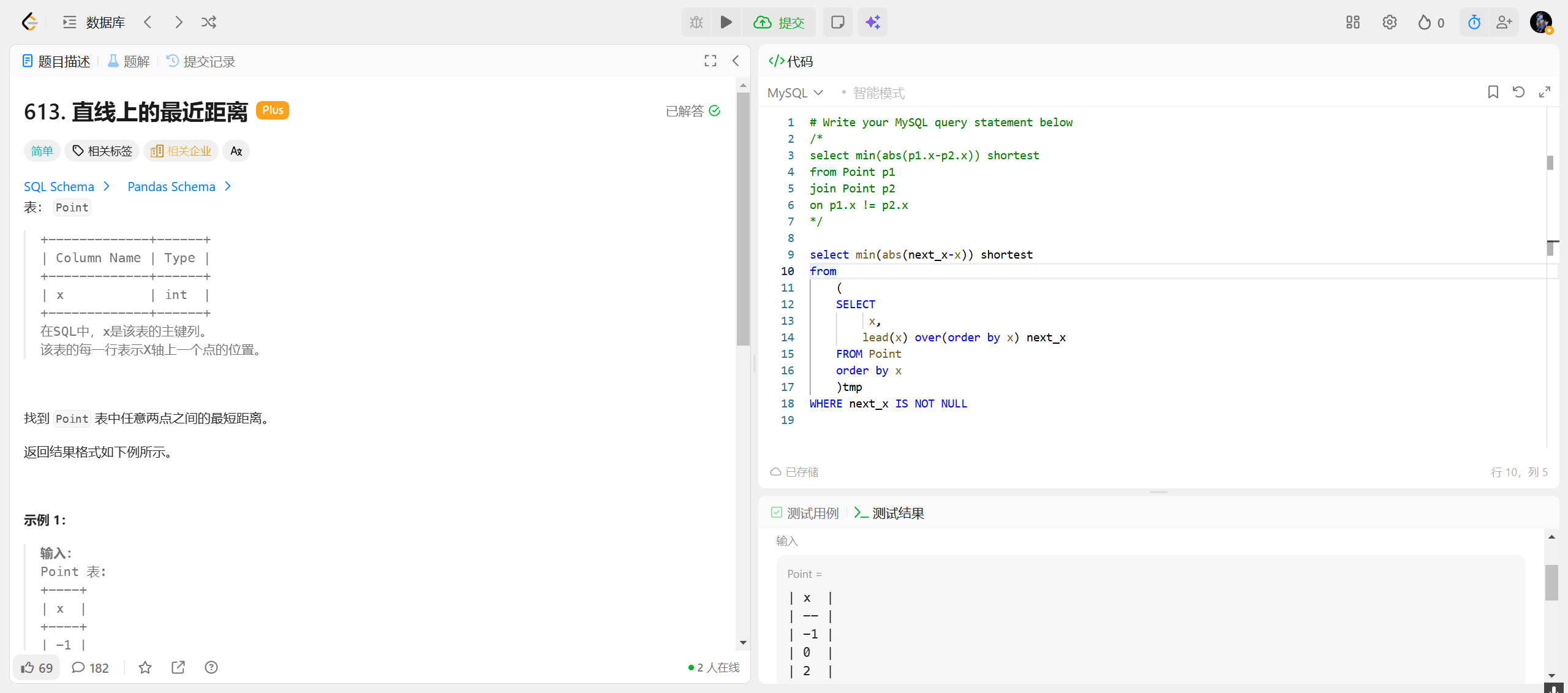Screen dimensions: 1568x693
Task: Pick a random problem with shuffle icon
Action: click(x=209, y=23)
